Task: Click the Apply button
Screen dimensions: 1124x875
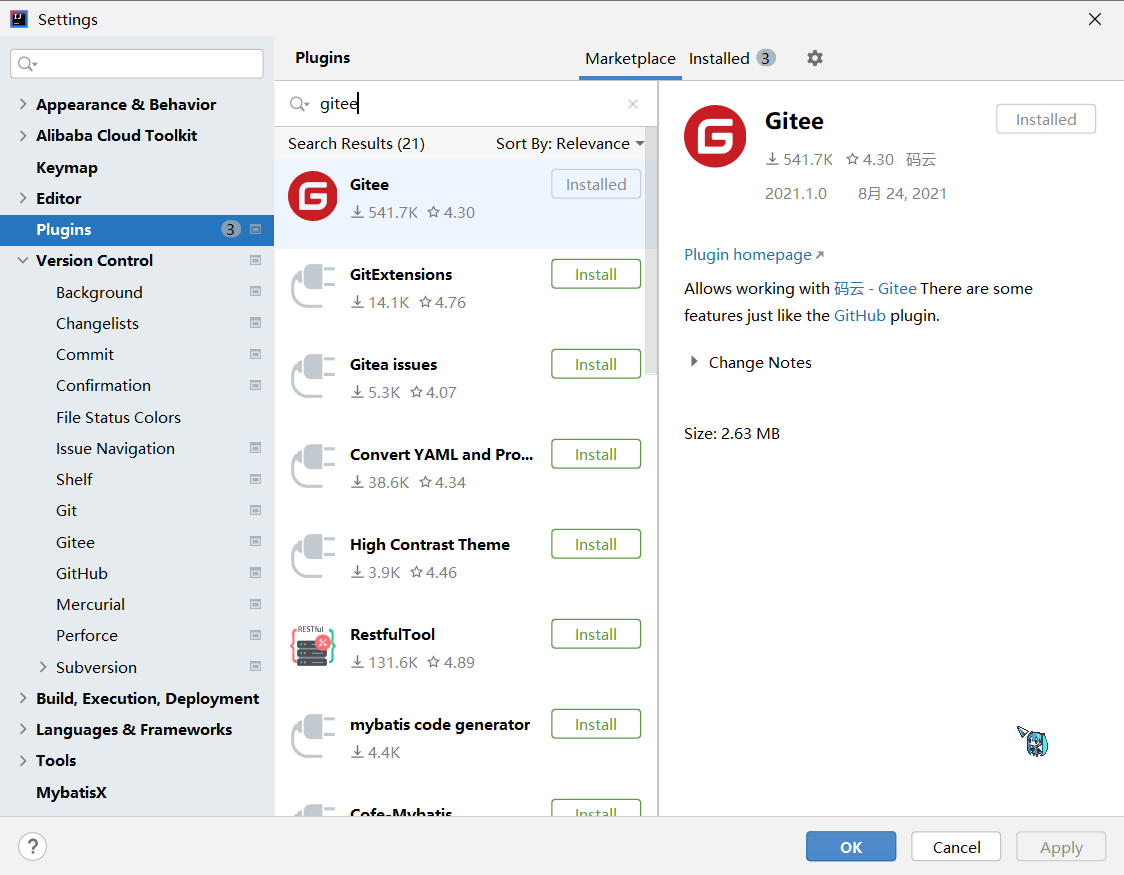Action: [x=1061, y=846]
